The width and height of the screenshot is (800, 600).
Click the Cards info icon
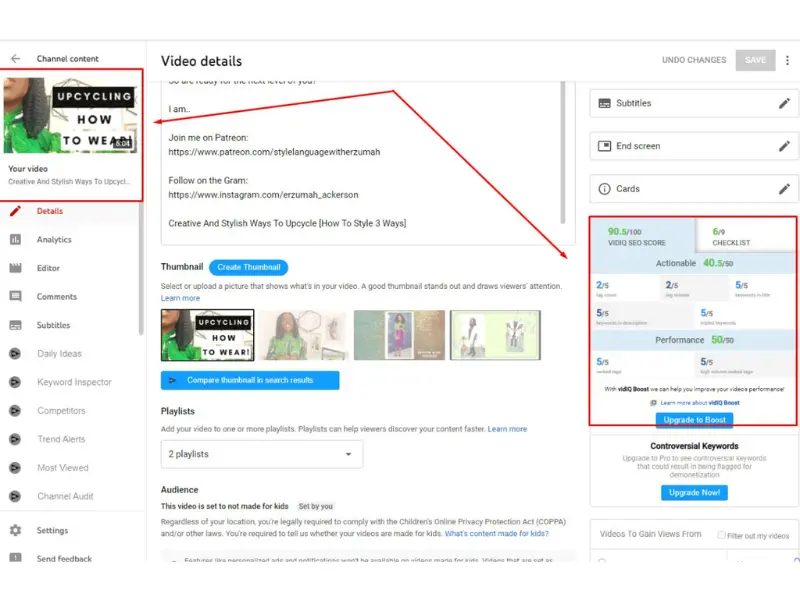604,189
